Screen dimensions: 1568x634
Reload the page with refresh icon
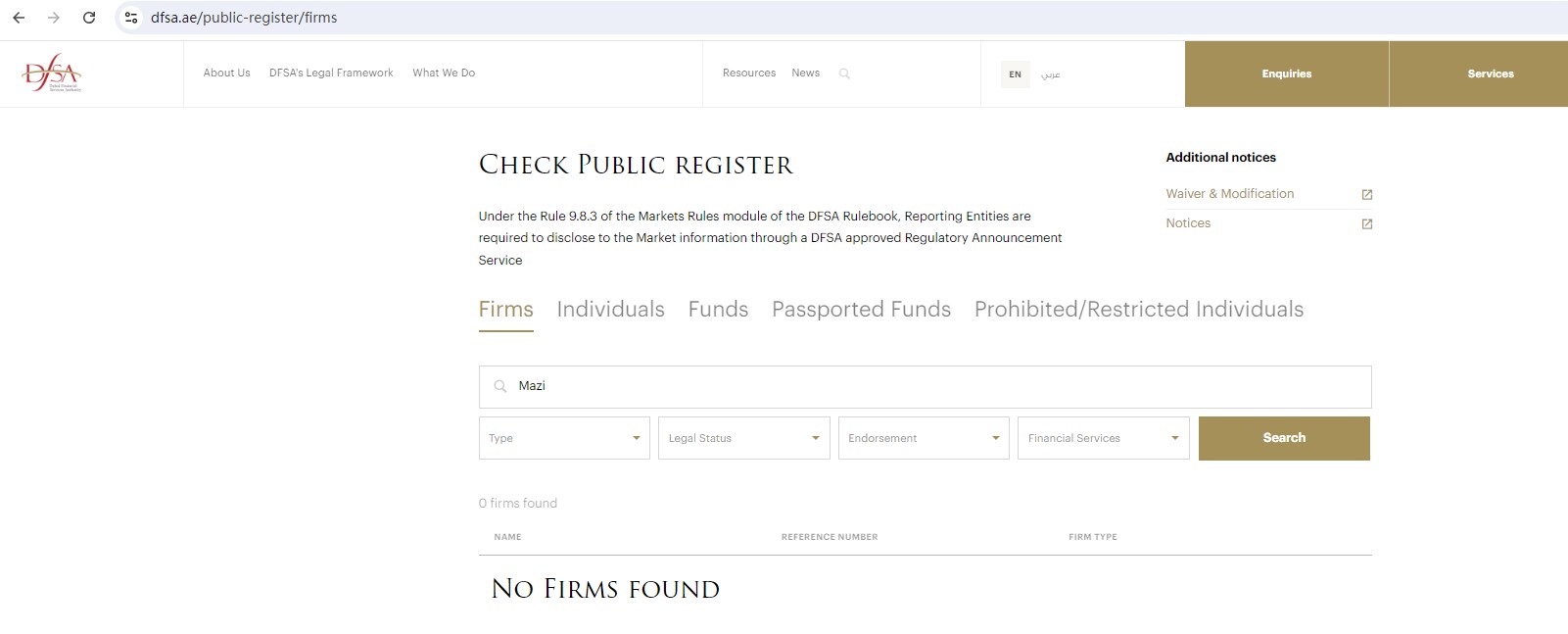[x=89, y=18]
